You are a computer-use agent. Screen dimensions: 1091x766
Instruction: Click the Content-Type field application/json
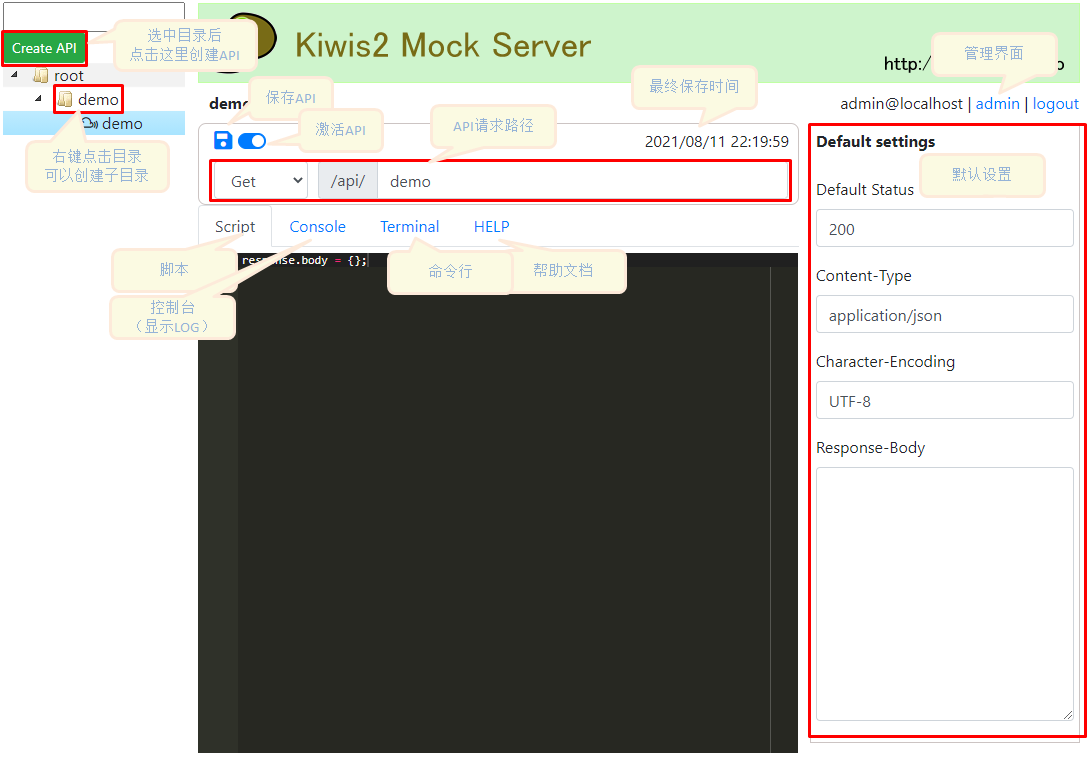tap(944, 315)
